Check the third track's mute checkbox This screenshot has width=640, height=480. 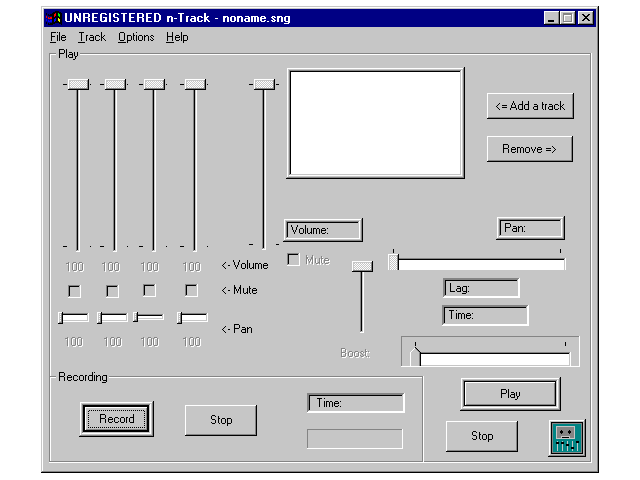point(149,291)
